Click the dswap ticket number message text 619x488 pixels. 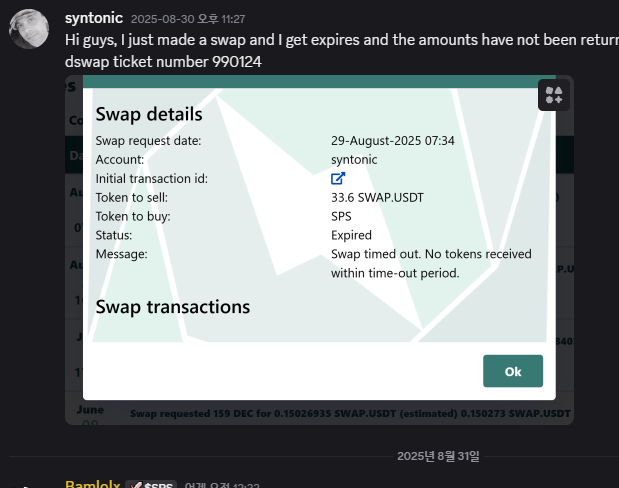(x=163, y=62)
